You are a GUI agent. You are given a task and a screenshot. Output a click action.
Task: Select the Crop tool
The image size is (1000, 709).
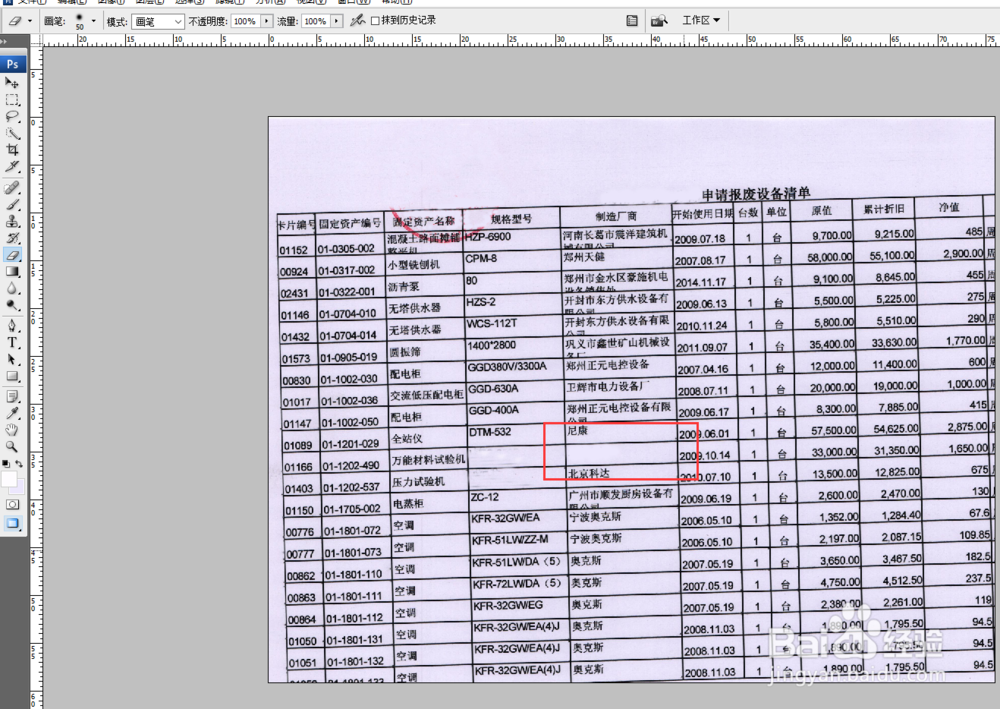click(x=12, y=150)
